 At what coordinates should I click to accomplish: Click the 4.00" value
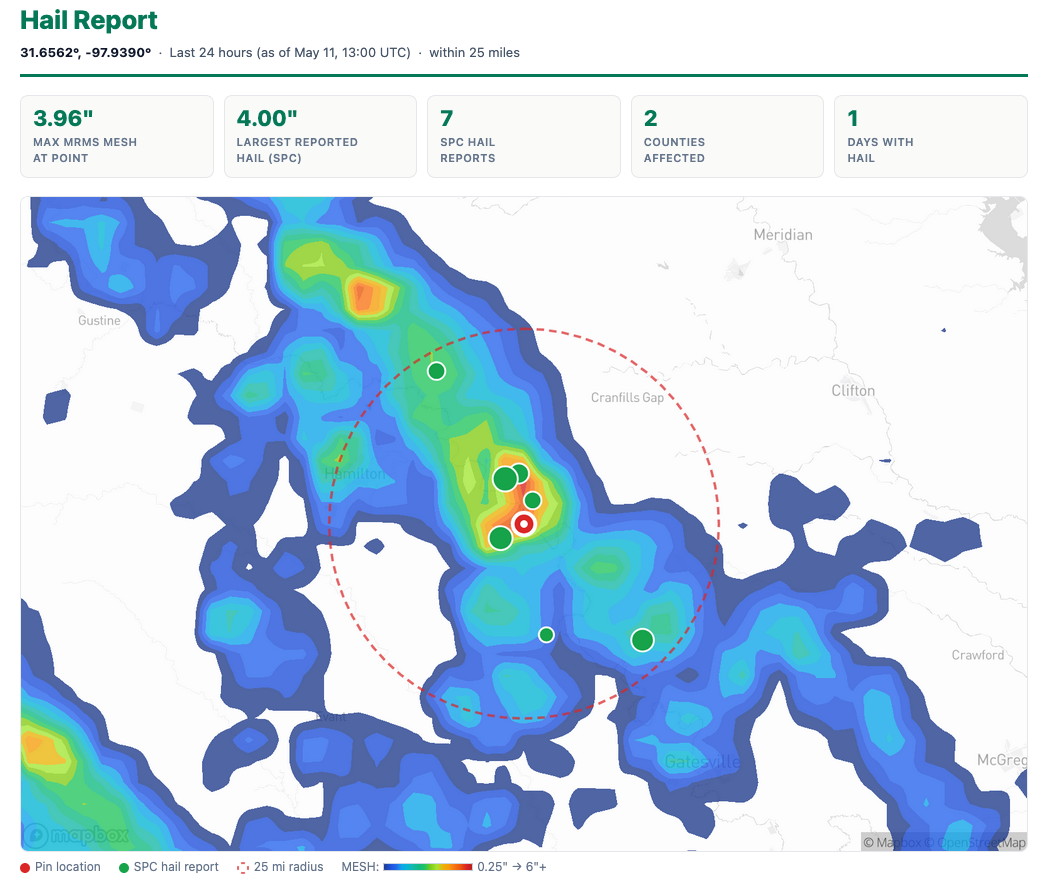click(267, 118)
